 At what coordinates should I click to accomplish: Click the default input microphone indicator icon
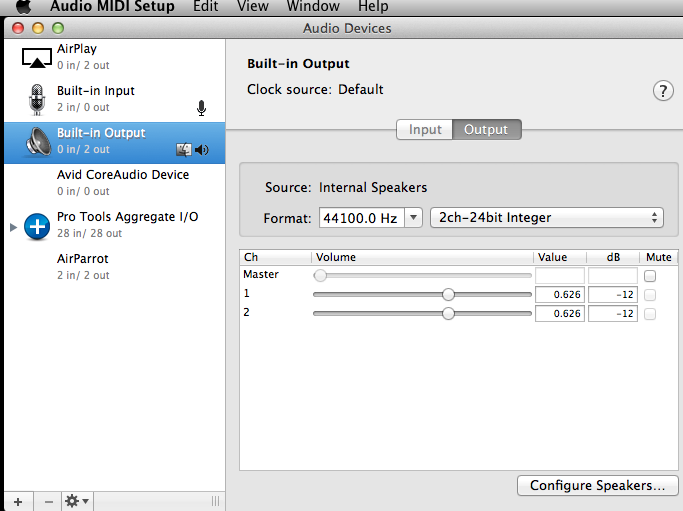[201, 108]
